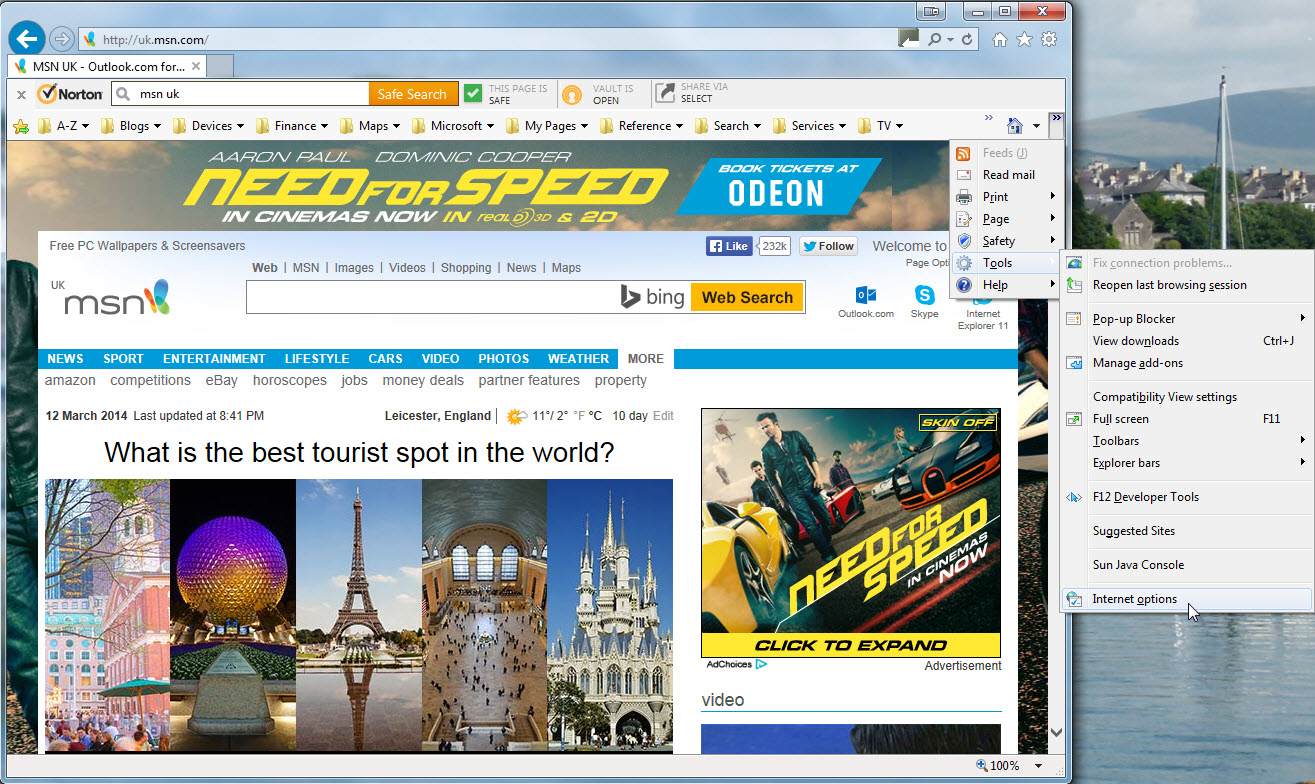Screen dimensions: 1315x784
Task: Click Sun Java Console menu entry
Action: click(1187, 565)
